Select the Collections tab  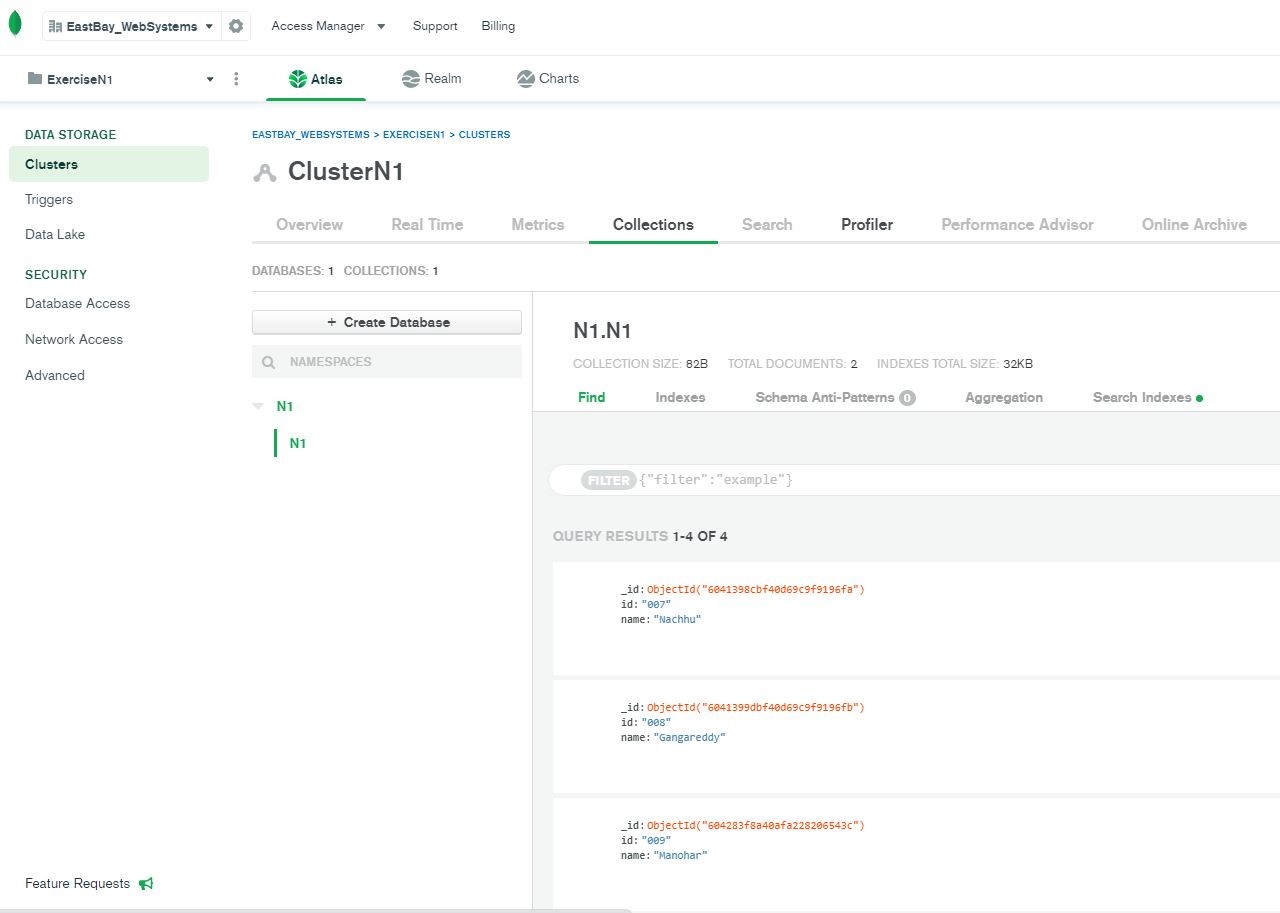(653, 225)
